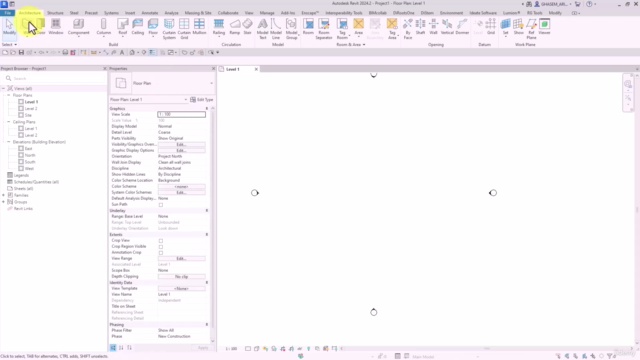Image resolution: width=640 pixels, height=360 pixels.
Task: Select the Model Line tool
Action: pyautogui.click(x=276, y=29)
